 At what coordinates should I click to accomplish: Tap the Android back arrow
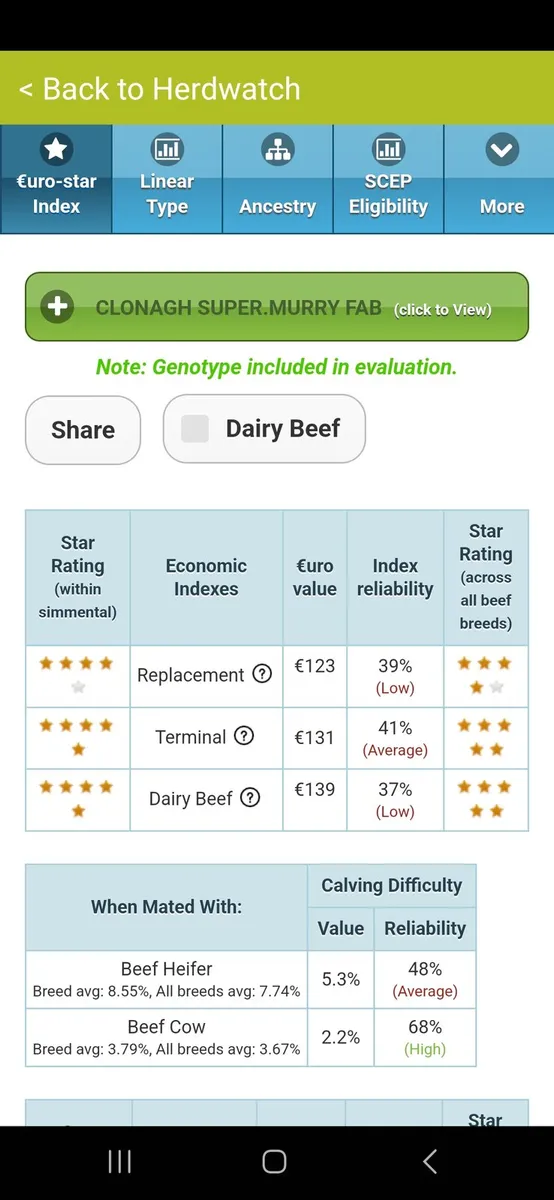click(x=430, y=1161)
